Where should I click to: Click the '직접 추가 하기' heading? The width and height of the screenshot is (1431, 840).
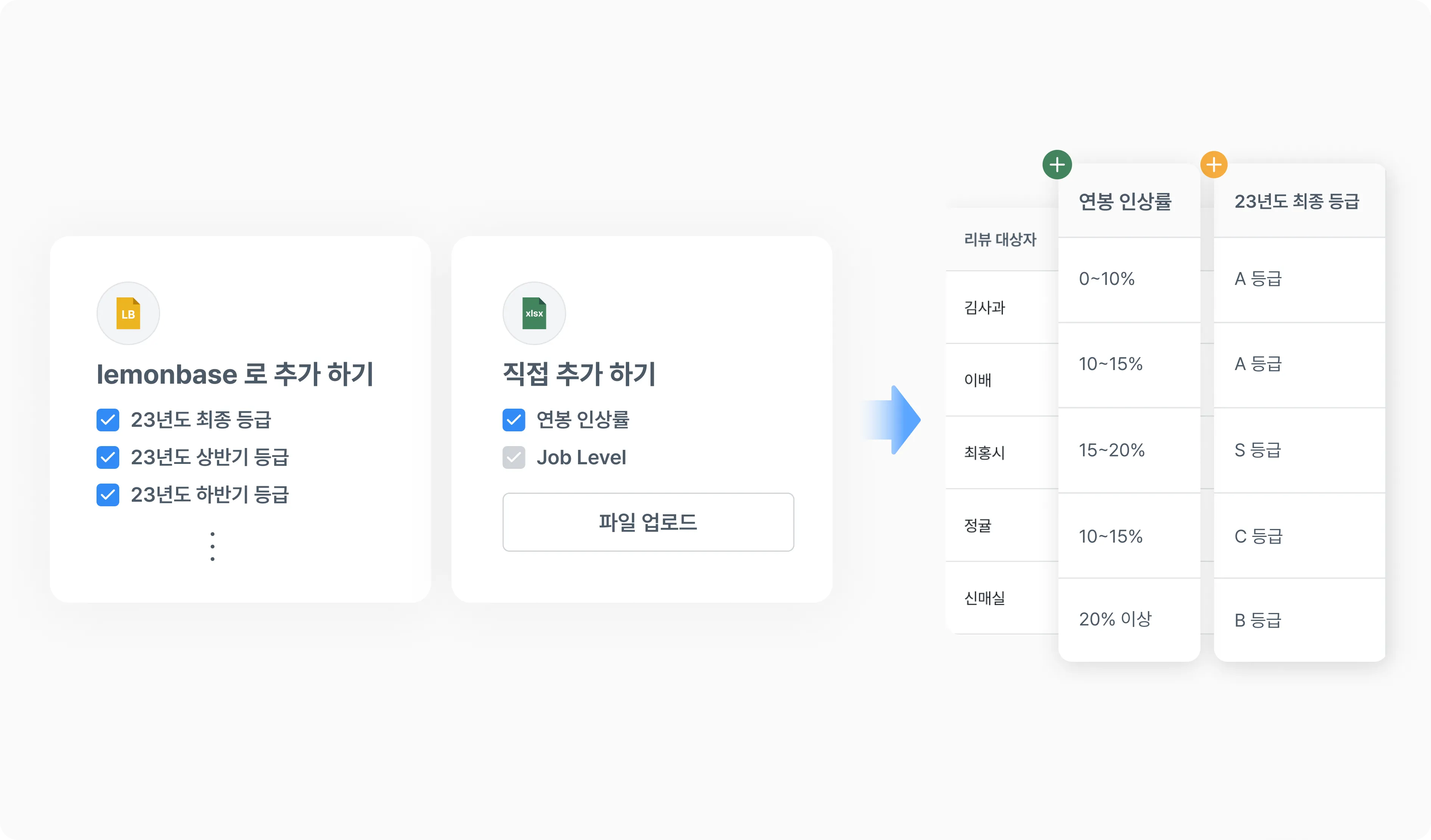click(579, 374)
